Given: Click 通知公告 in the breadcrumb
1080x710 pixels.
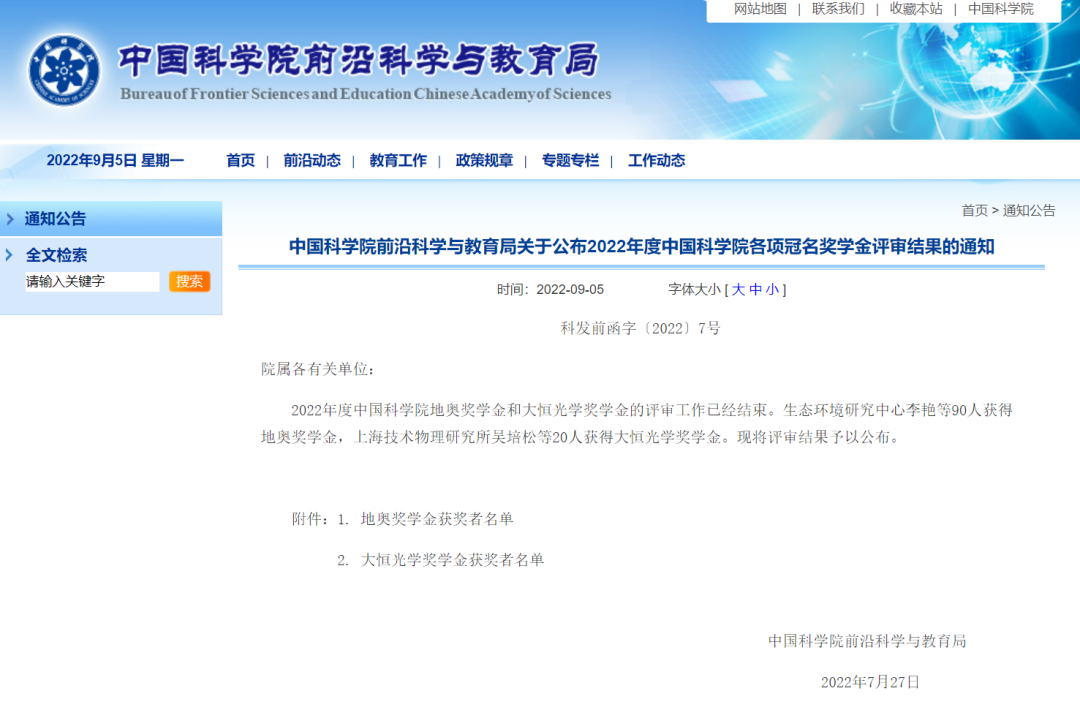Looking at the screenshot, I should click(1029, 210).
